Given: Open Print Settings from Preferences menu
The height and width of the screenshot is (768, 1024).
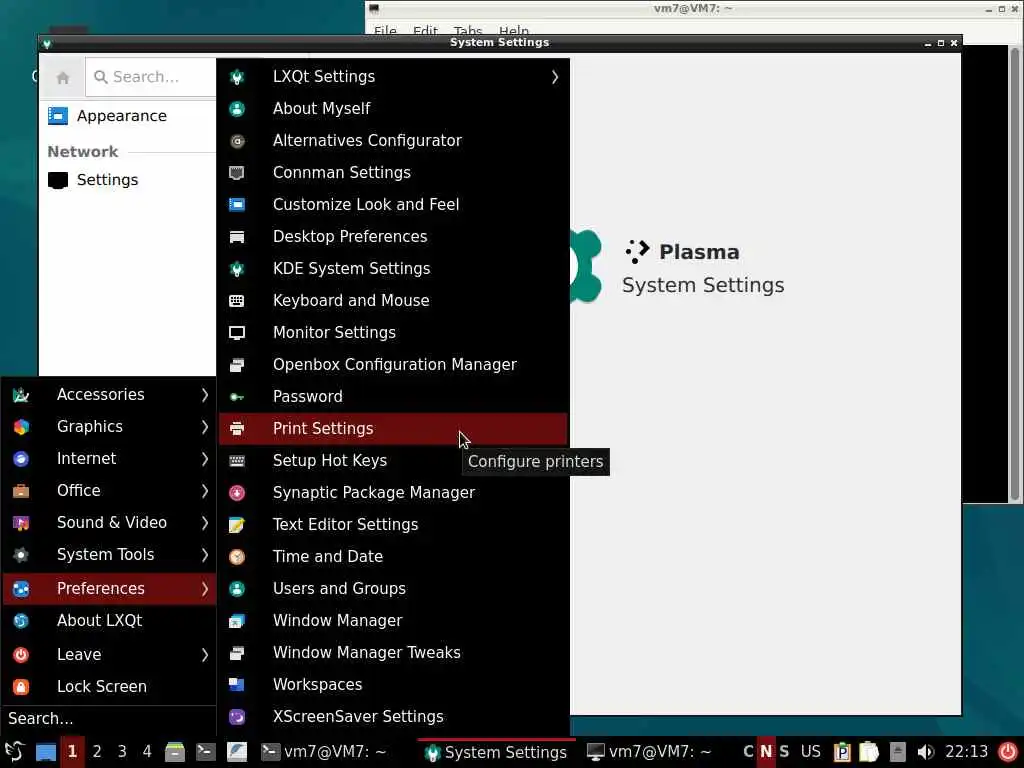Looking at the screenshot, I should [x=392, y=428].
